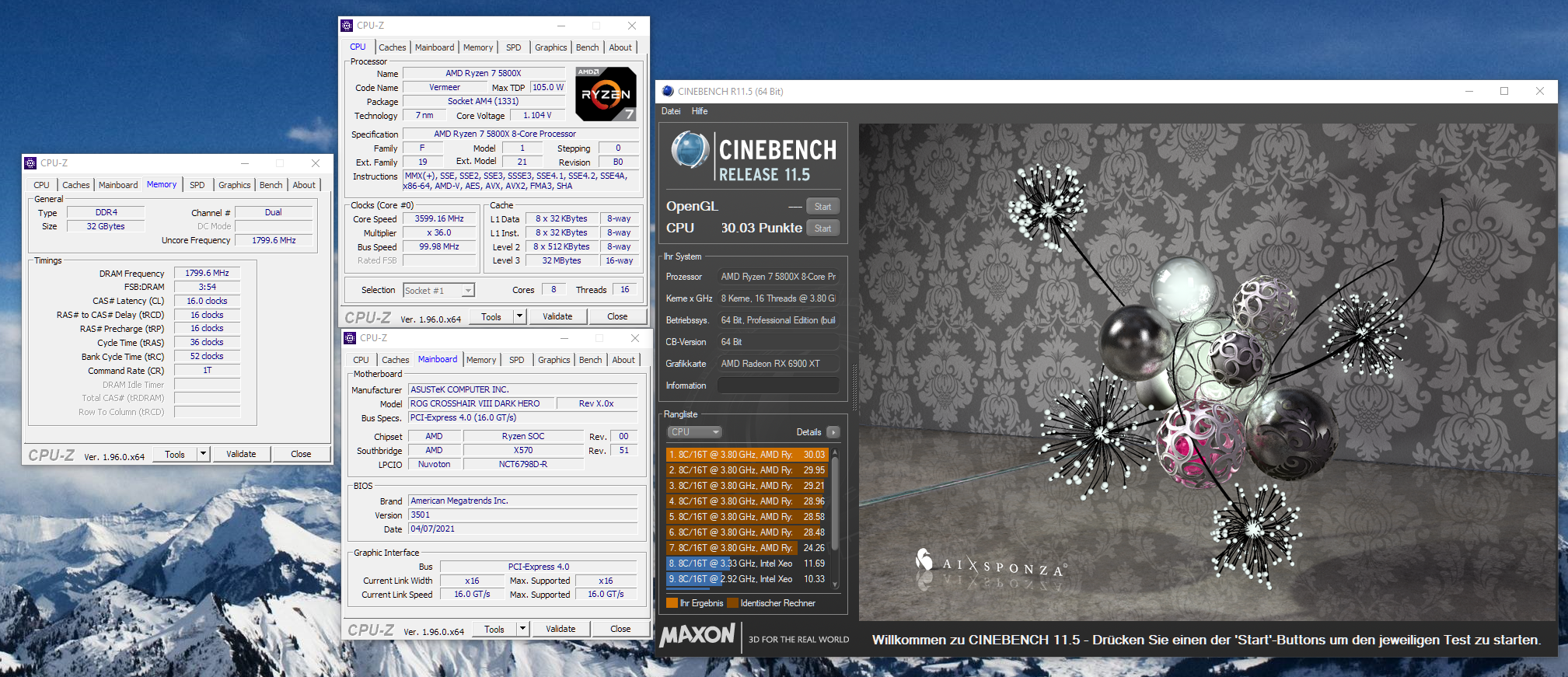Click the MAXON logo at the bottom left
The height and width of the screenshot is (677, 1568).
[697, 635]
